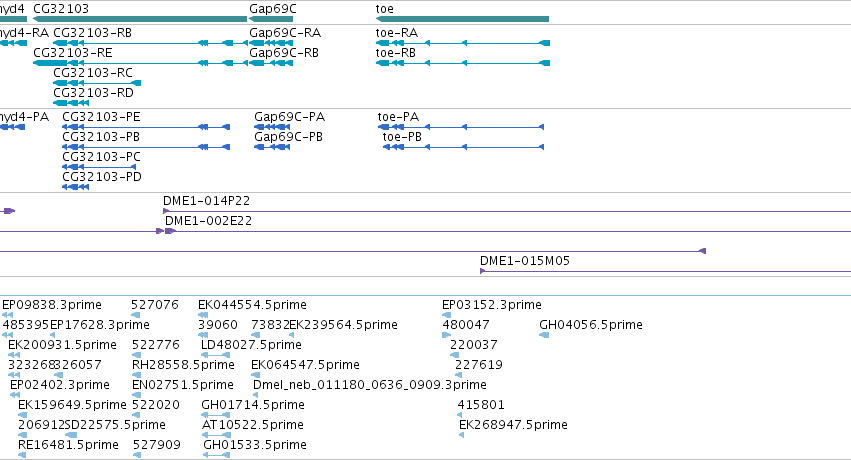This screenshot has height=460, width=851.
Task: Select transcript CG32103-RB label
Action: [92, 33]
